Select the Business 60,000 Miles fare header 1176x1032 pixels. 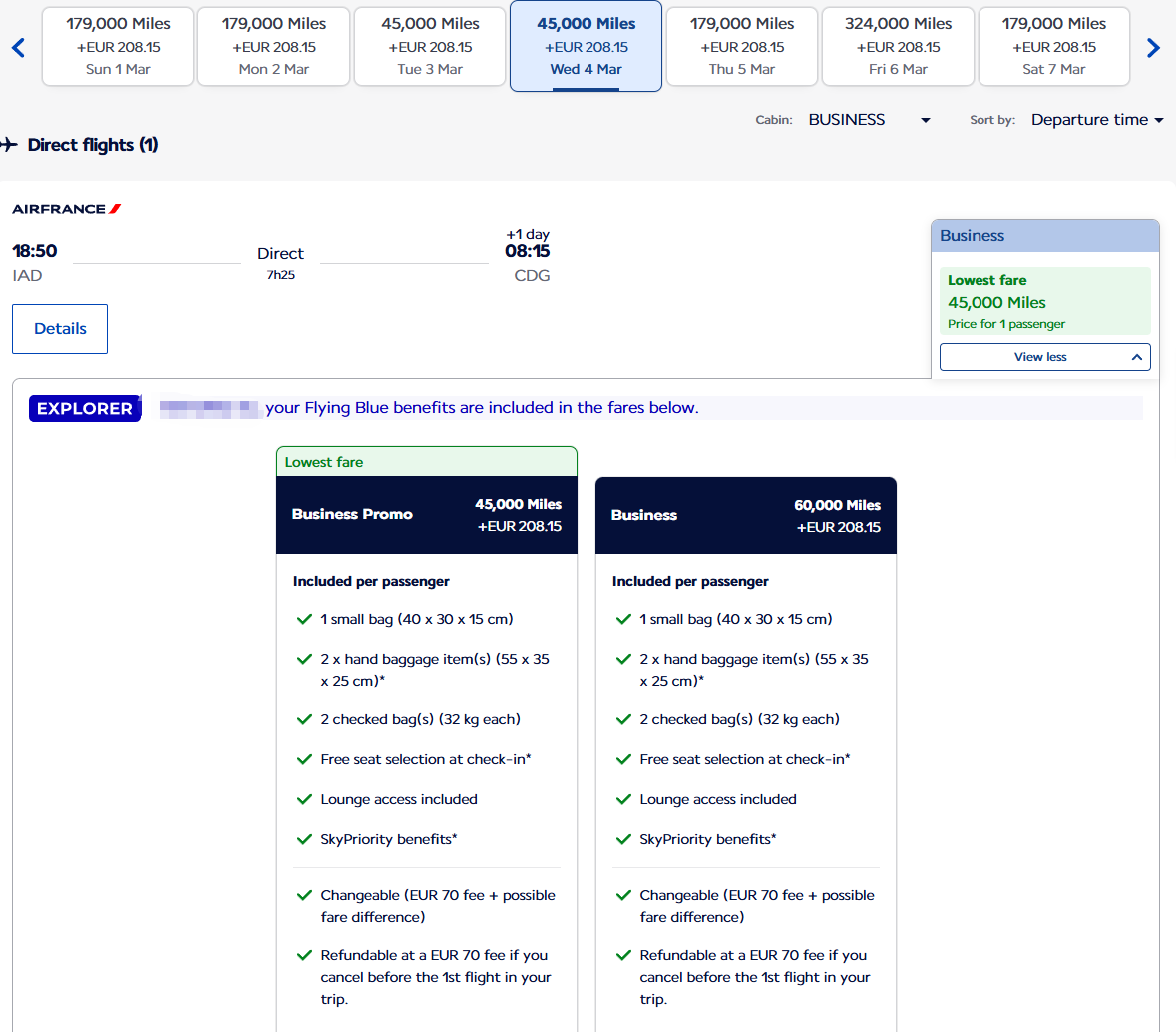click(x=745, y=516)
